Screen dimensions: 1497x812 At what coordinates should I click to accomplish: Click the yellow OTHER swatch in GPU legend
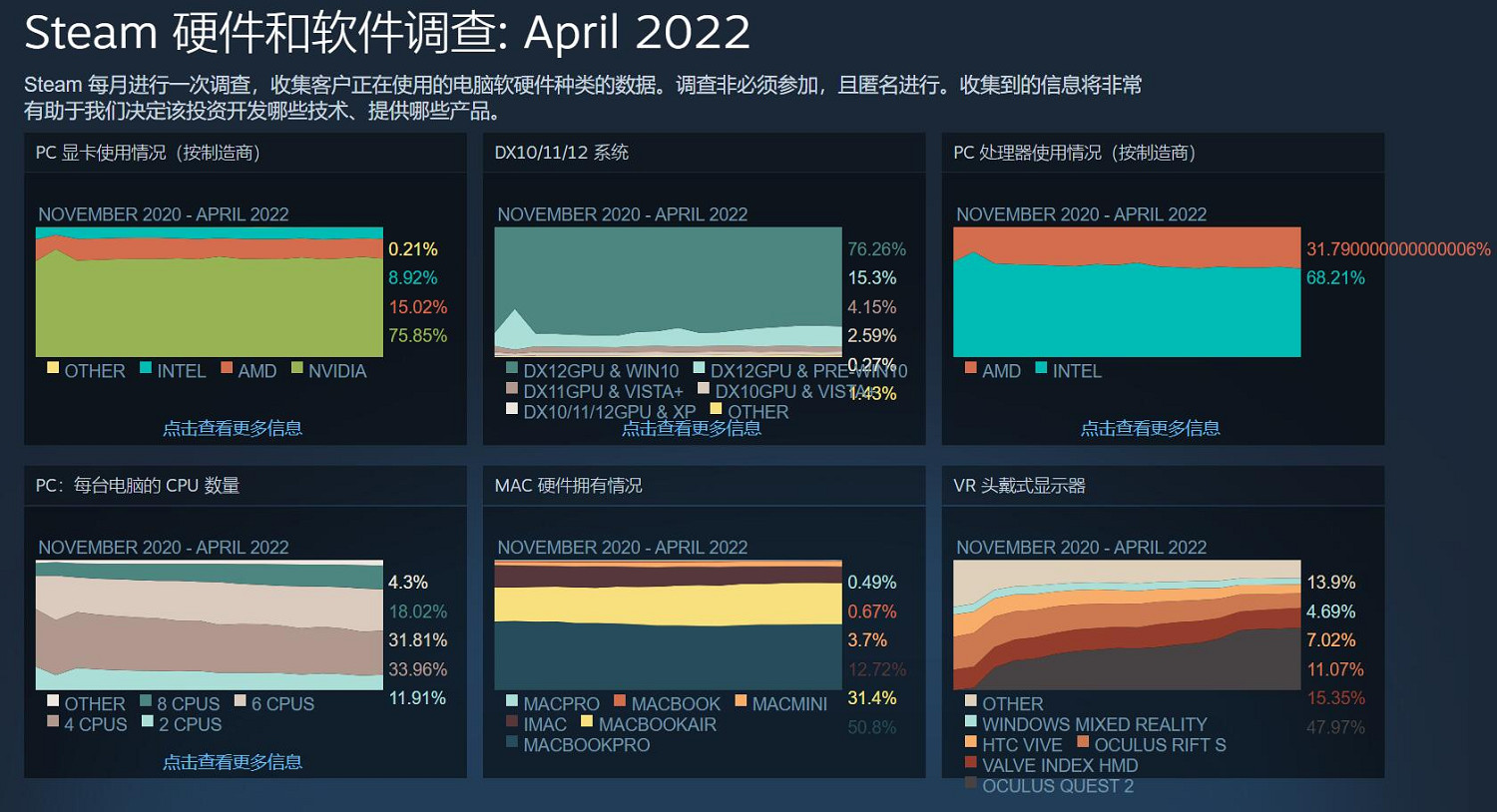52,369
